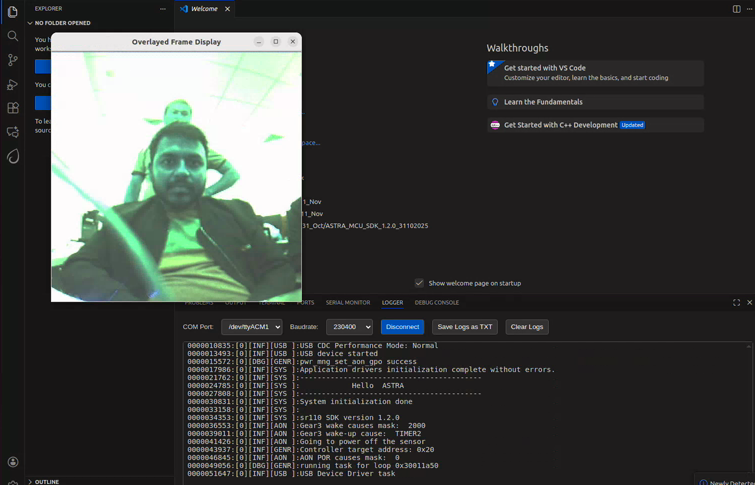The height and width of the screenshot is (485, 755).
Task: Toggle Show welcome page on startup
Action: pos(419,283)
